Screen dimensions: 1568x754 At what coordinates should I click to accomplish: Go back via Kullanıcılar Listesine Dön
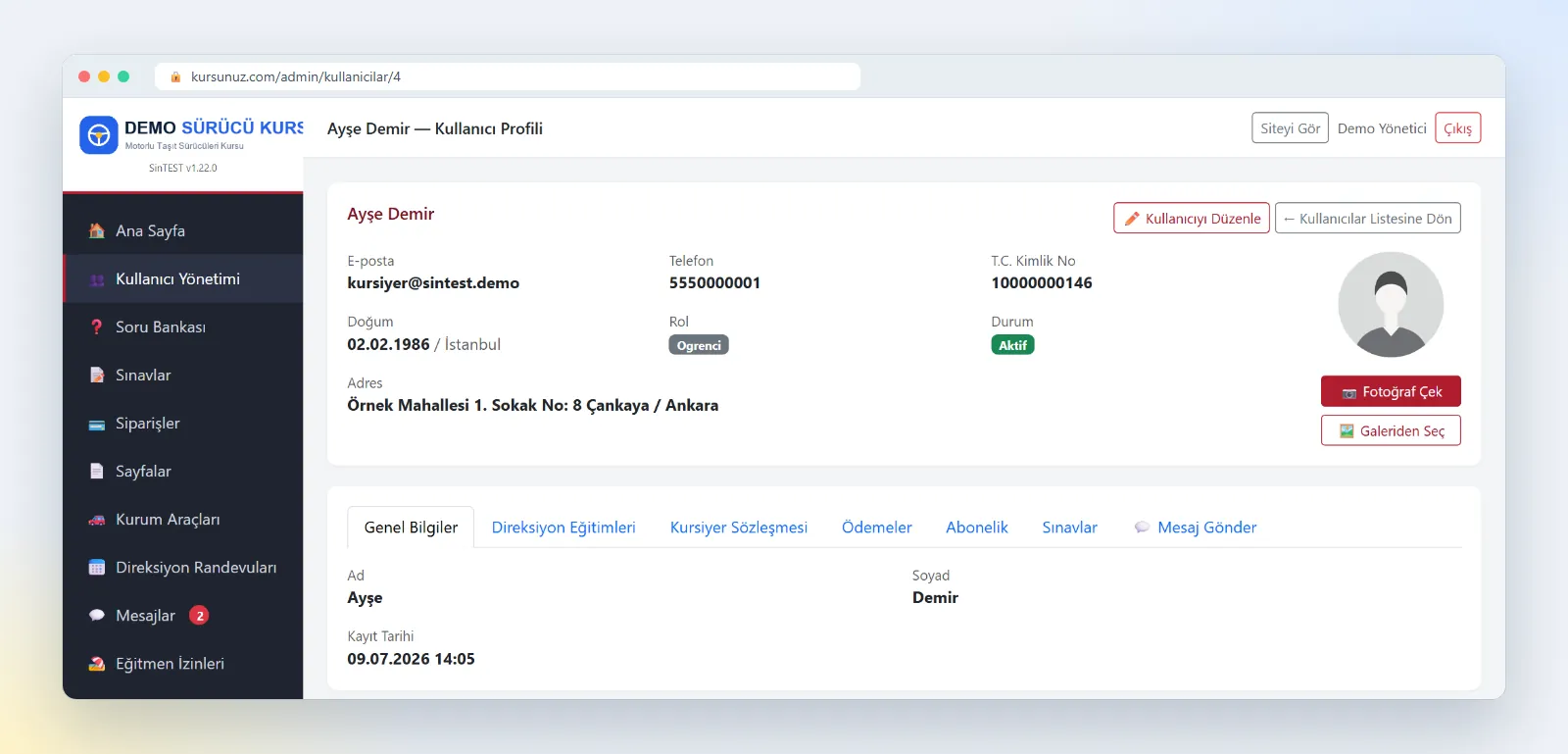pyautogui.click(x=1368, y=219)
